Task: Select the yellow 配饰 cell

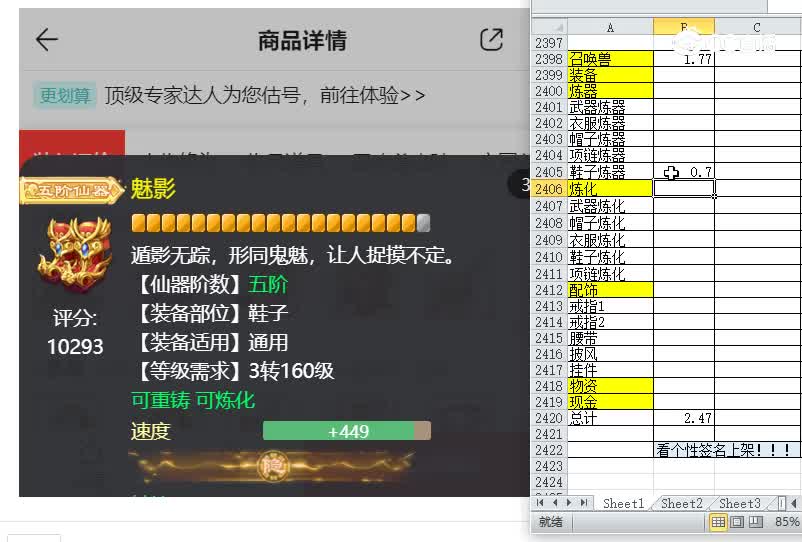Action: pyautogui.click(x=610, y=290)
